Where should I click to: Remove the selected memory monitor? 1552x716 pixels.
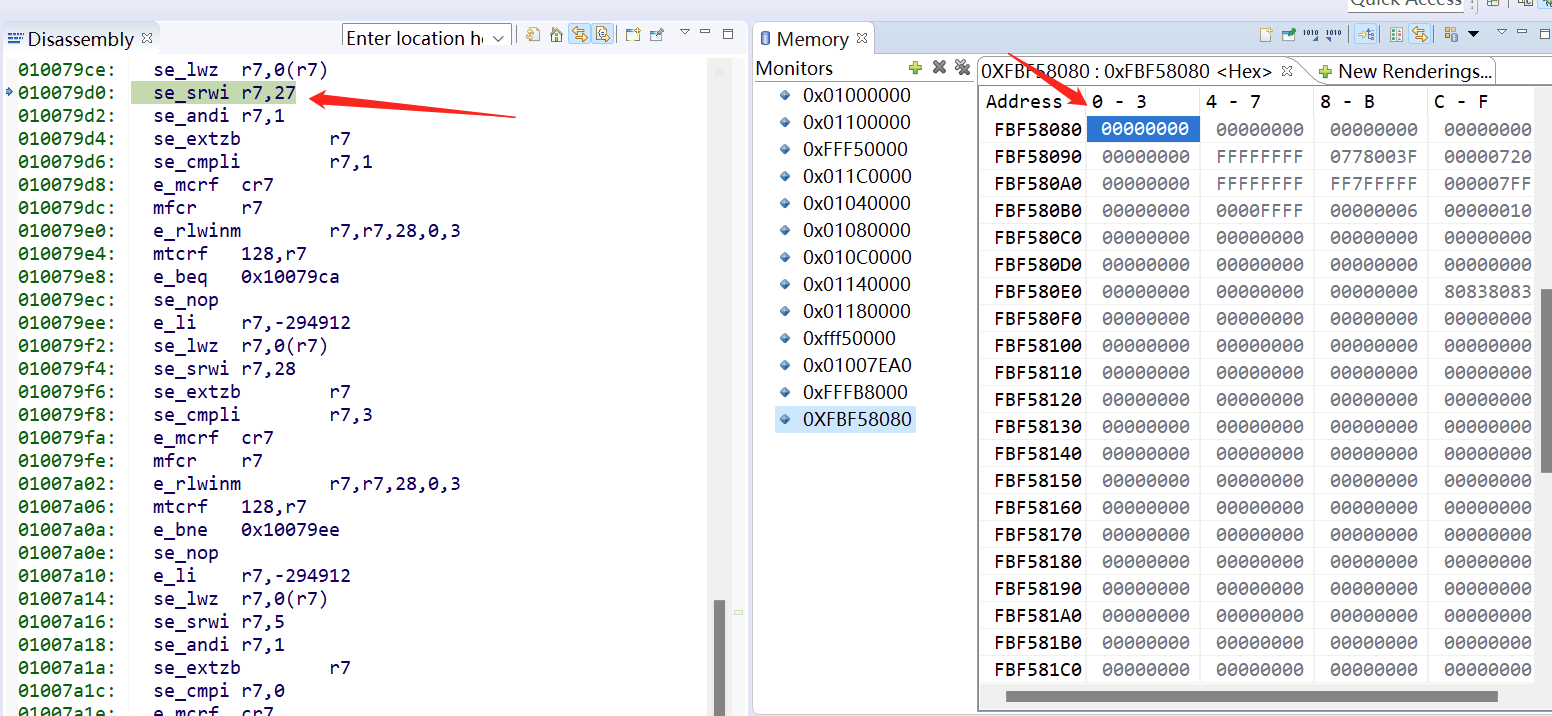tap(938, 67)
